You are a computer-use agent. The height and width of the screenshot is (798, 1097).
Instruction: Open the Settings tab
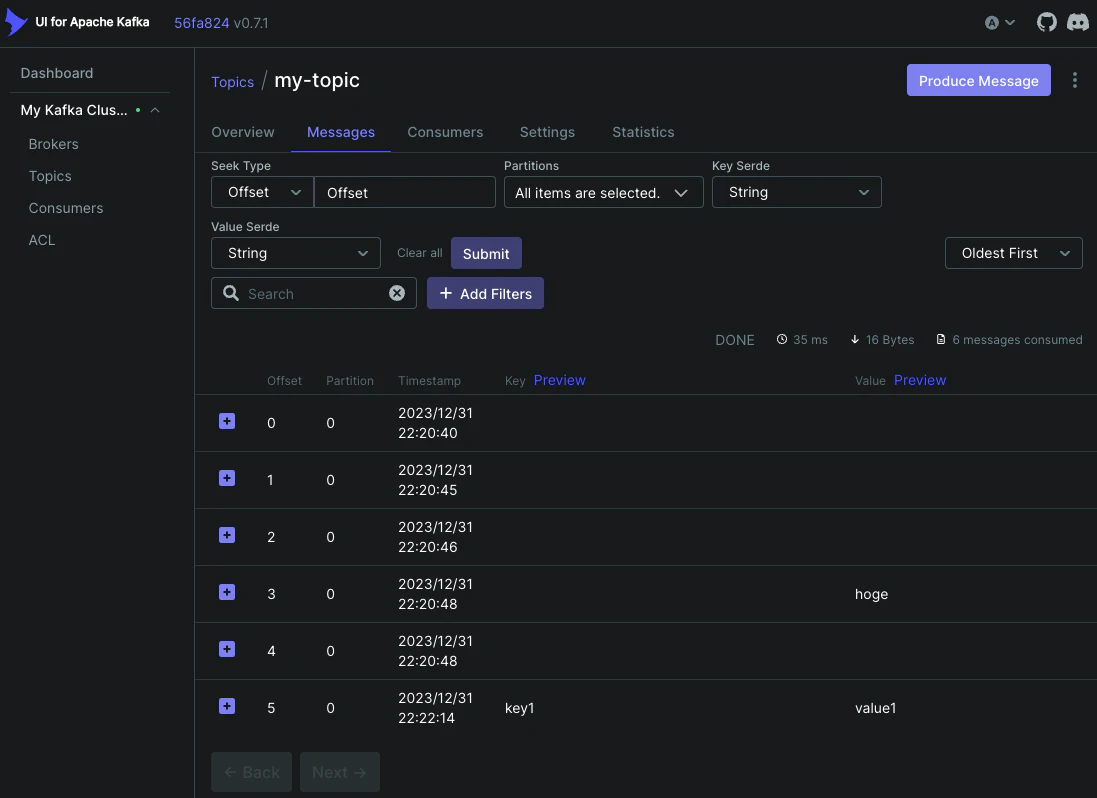547,132
